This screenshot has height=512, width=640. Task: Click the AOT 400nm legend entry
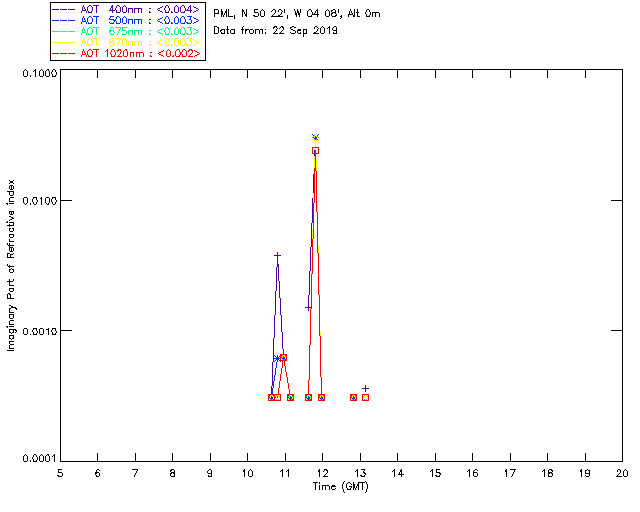tap(127, 9)
